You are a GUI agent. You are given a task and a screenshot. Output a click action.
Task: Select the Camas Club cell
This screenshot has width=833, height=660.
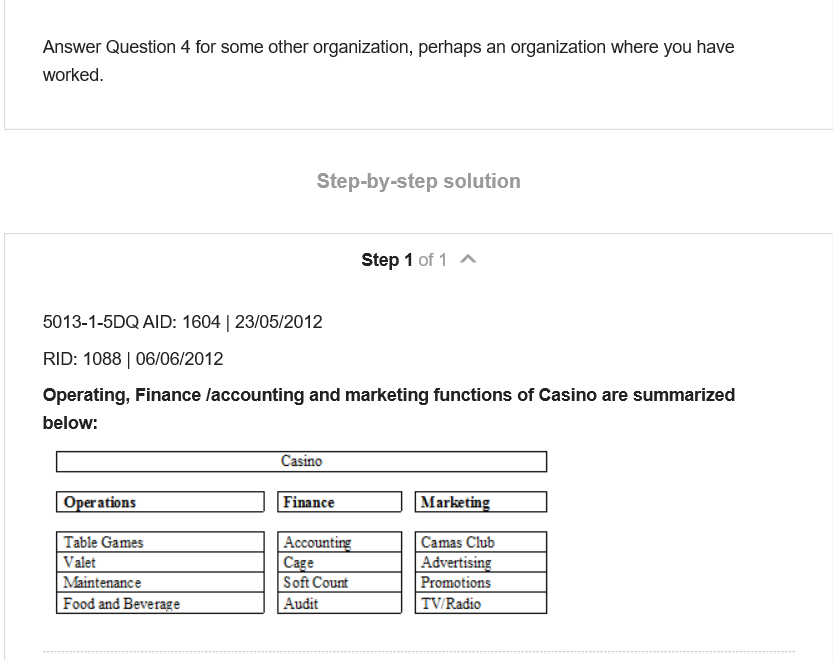[x=481, y=542]
